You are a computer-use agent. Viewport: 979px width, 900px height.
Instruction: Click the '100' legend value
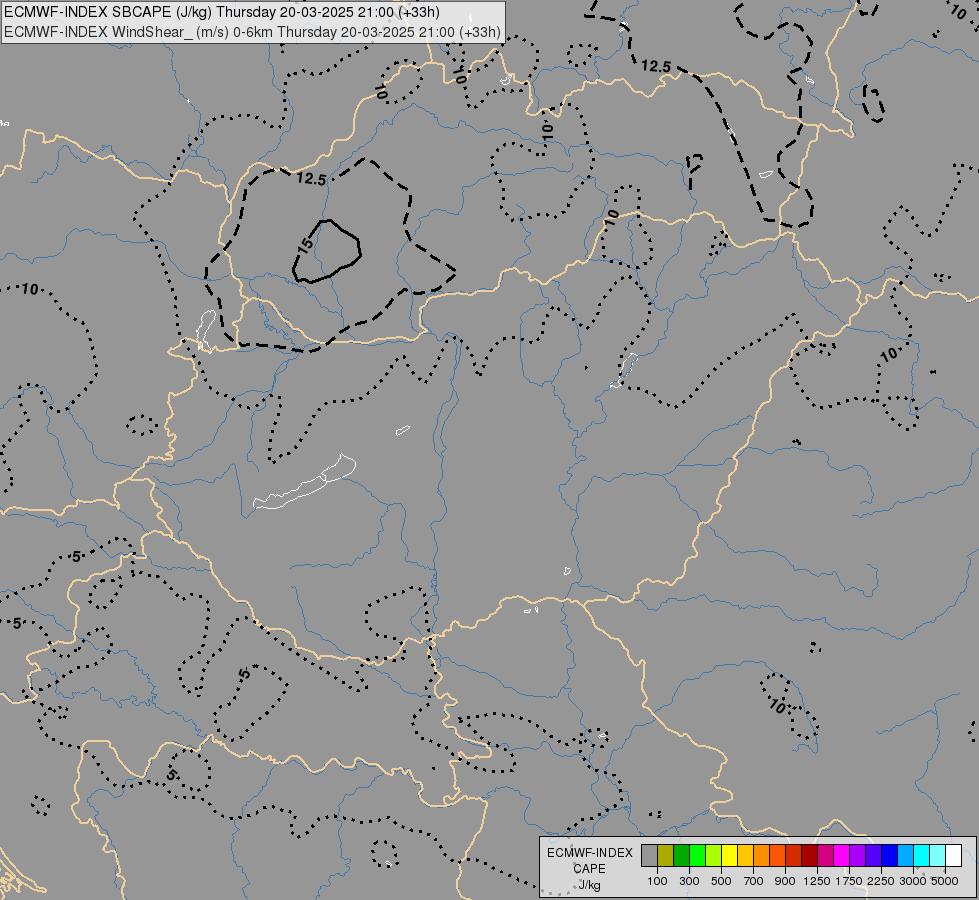tap(657, 881)
